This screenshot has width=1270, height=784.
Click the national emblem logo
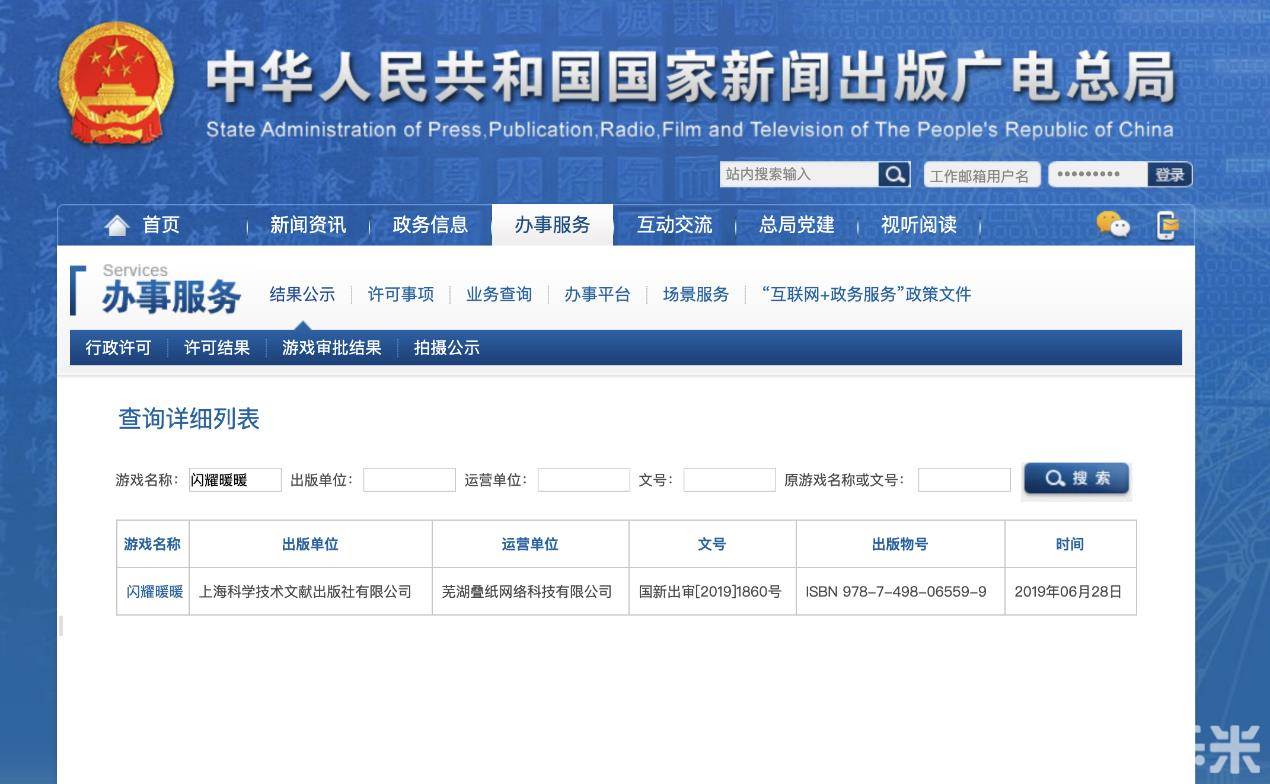point(115,85)
